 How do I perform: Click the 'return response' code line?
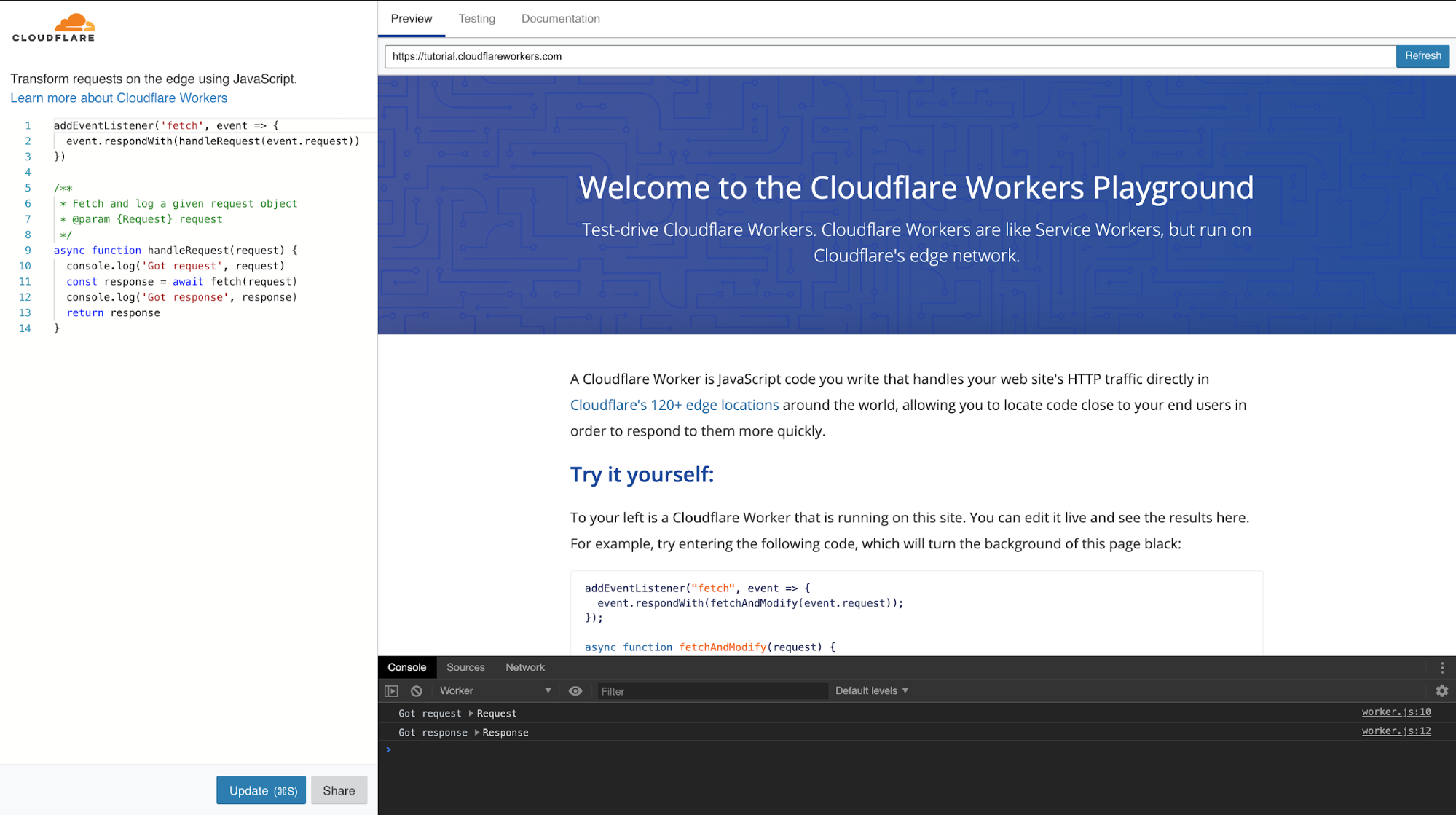point(113,313)
